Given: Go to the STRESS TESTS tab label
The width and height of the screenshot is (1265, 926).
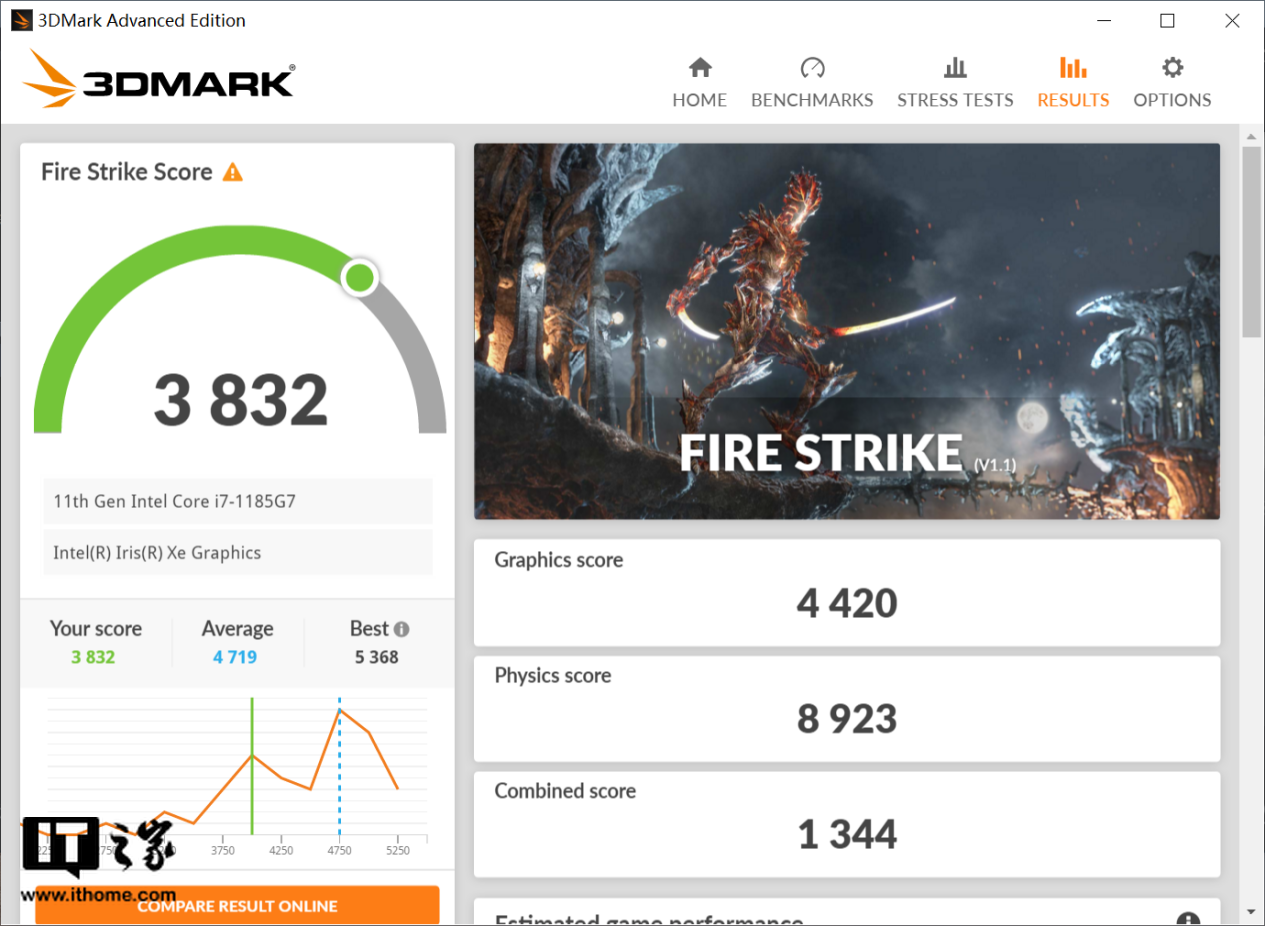Looking at the screenshot, I should (955, 100).
